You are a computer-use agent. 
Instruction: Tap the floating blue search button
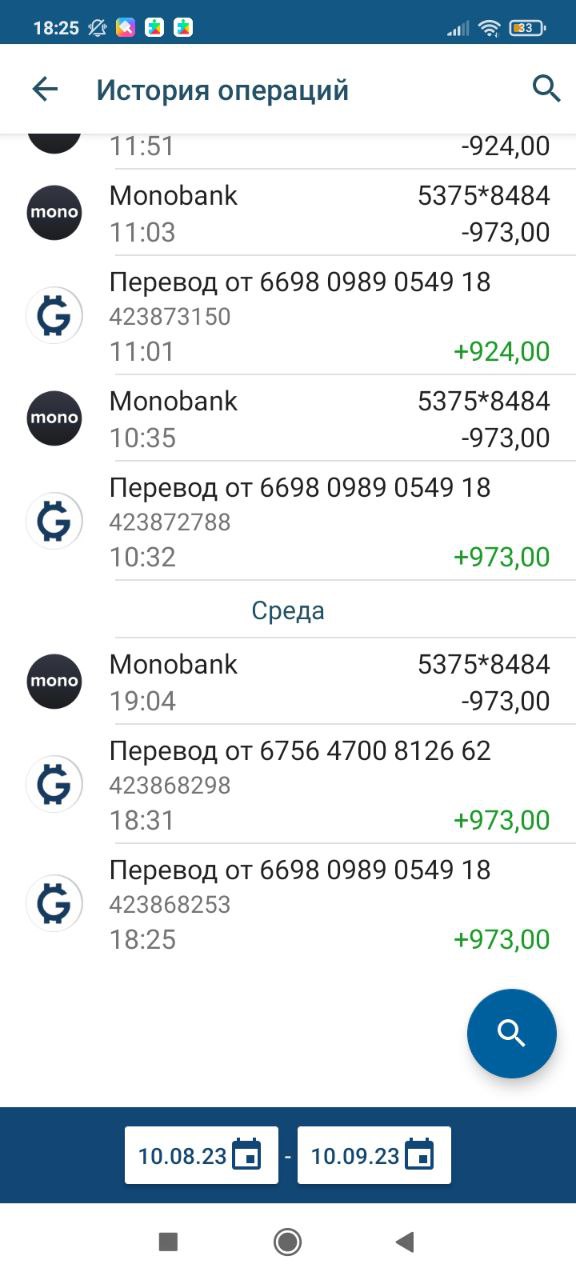click(511, 1033)
